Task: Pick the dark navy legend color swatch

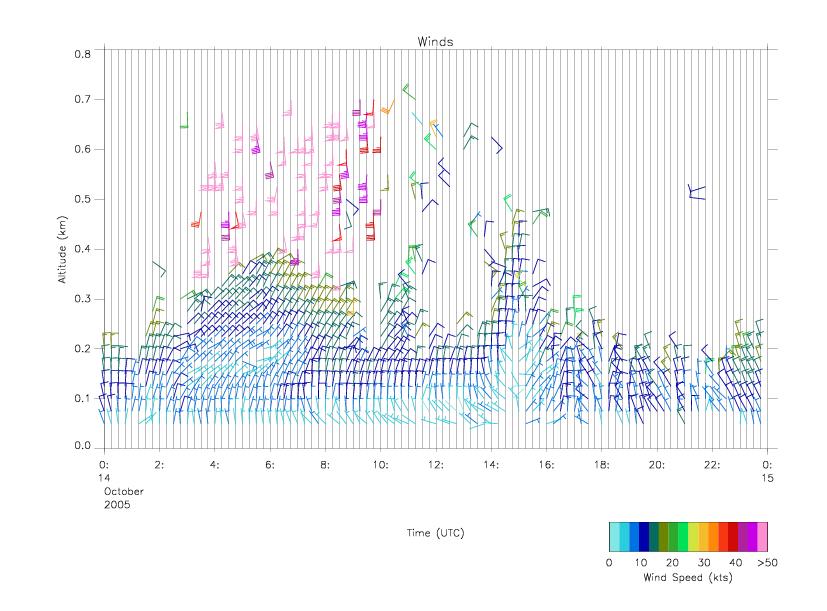Action: click(x=644, y=537)
